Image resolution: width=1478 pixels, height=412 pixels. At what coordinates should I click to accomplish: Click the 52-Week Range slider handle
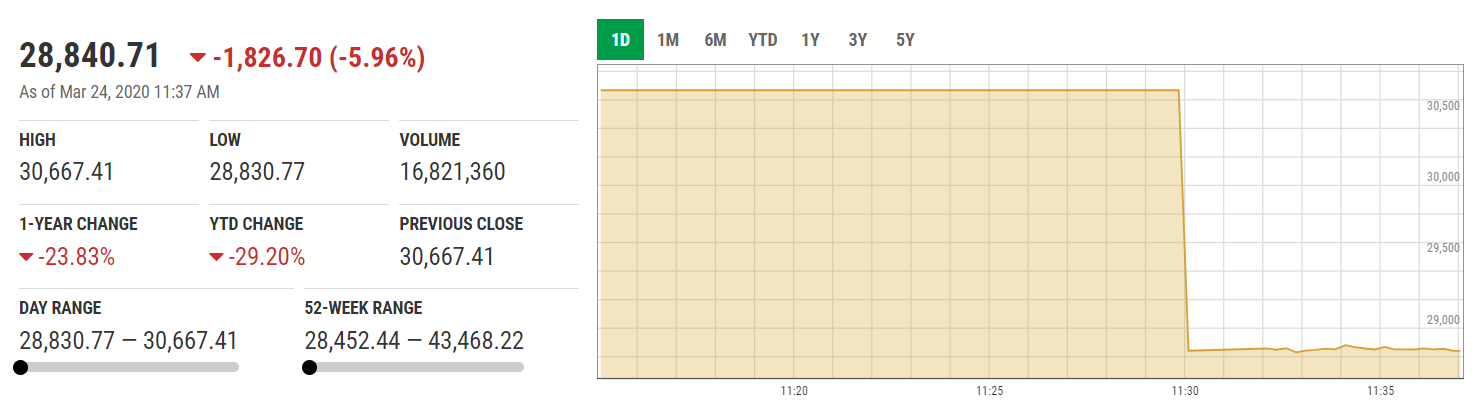coord(309,367)
